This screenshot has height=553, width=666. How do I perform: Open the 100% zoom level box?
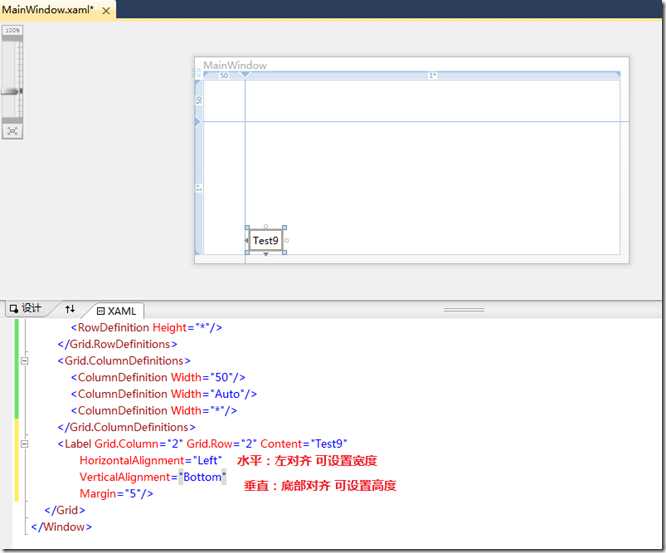12,30
